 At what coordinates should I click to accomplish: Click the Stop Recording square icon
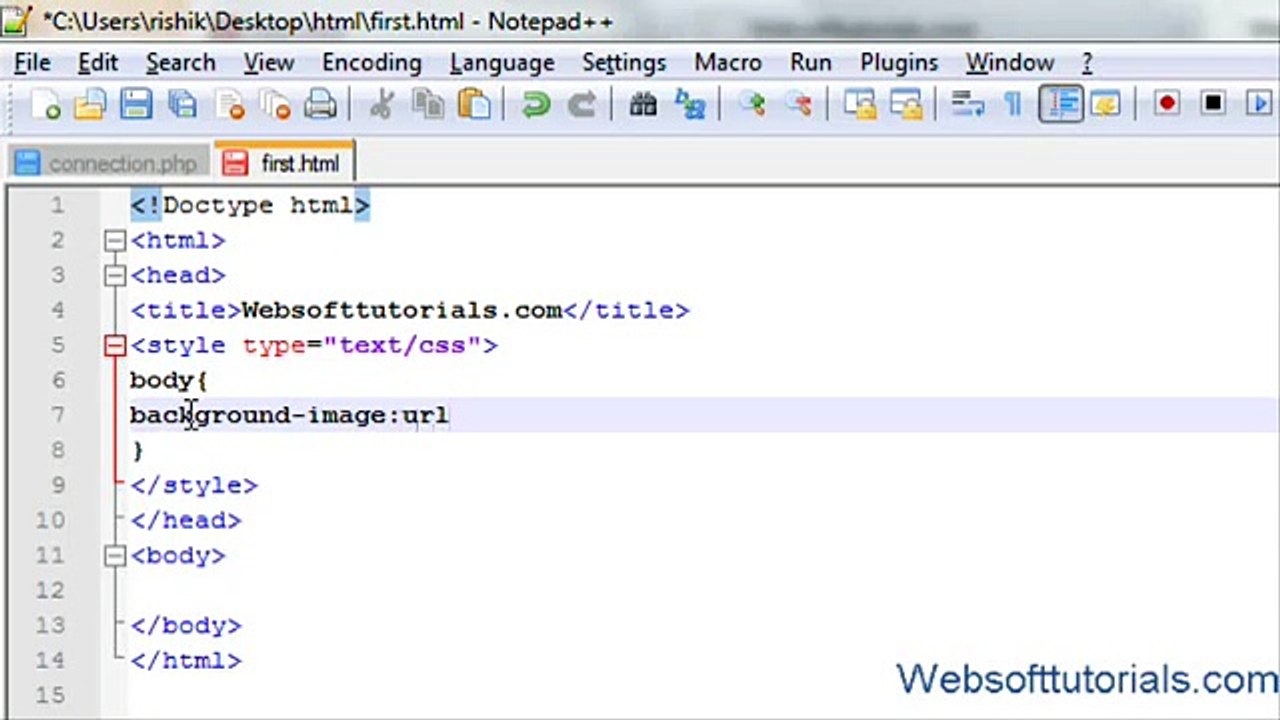coord(1213,104)
